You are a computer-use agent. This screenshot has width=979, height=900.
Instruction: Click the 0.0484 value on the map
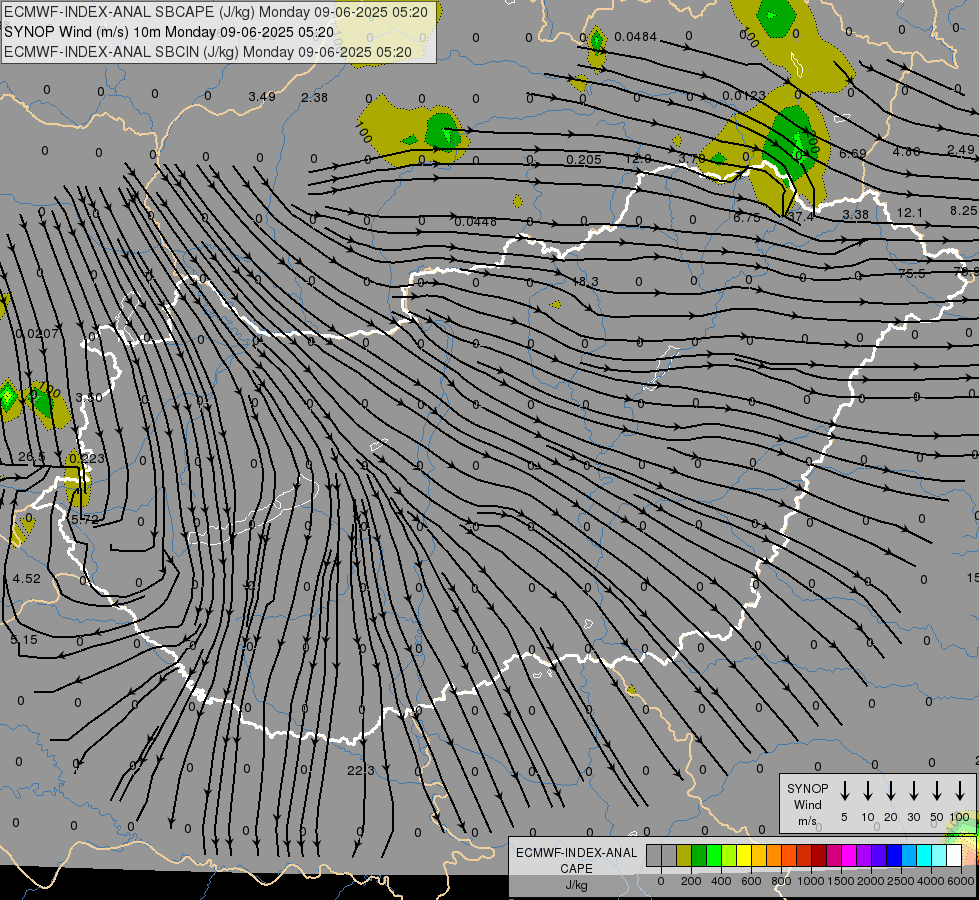(x=636, y=37)
